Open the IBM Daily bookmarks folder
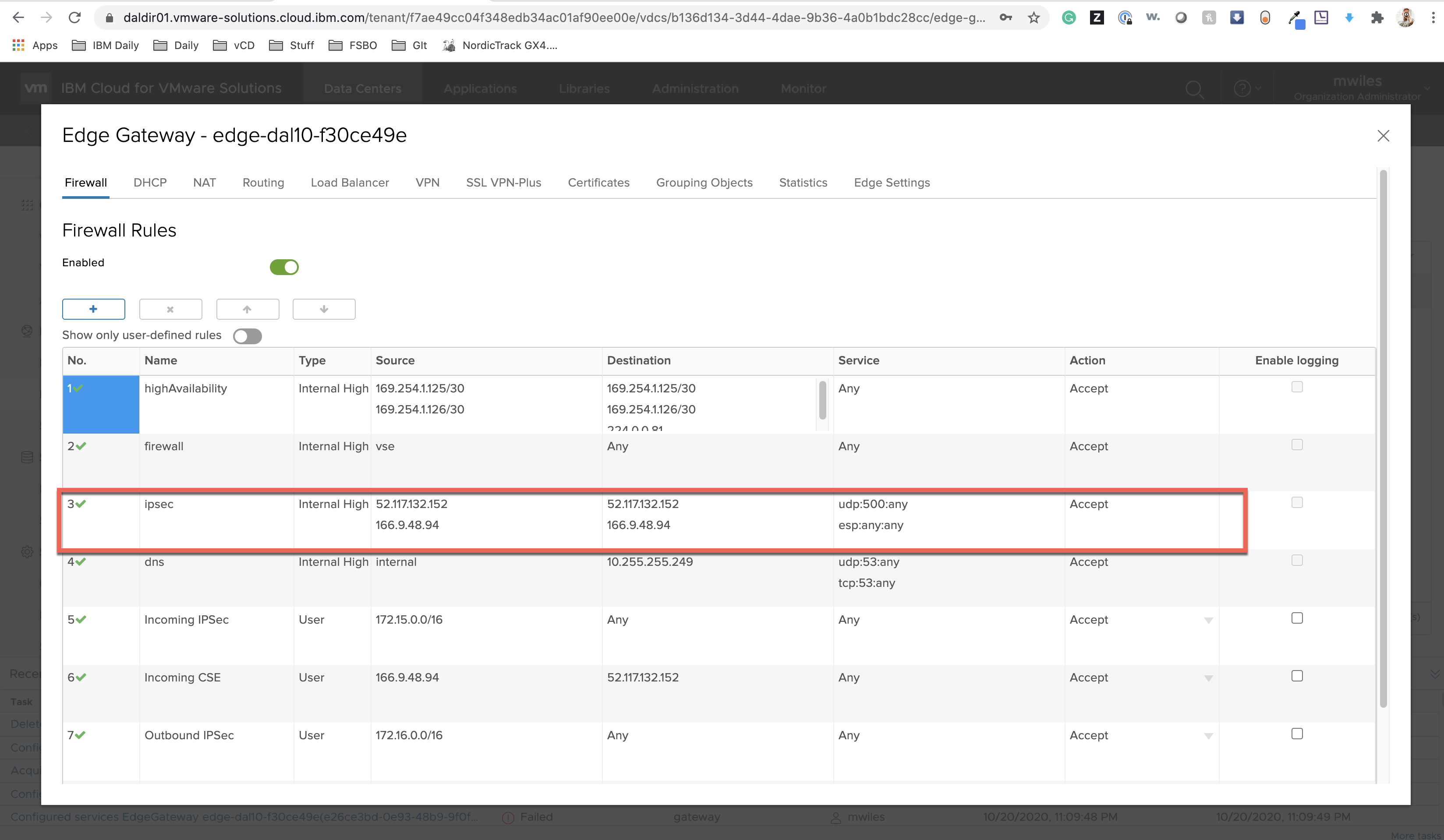The height and width of the screenshot is (840, 1444). click(106, 45)
